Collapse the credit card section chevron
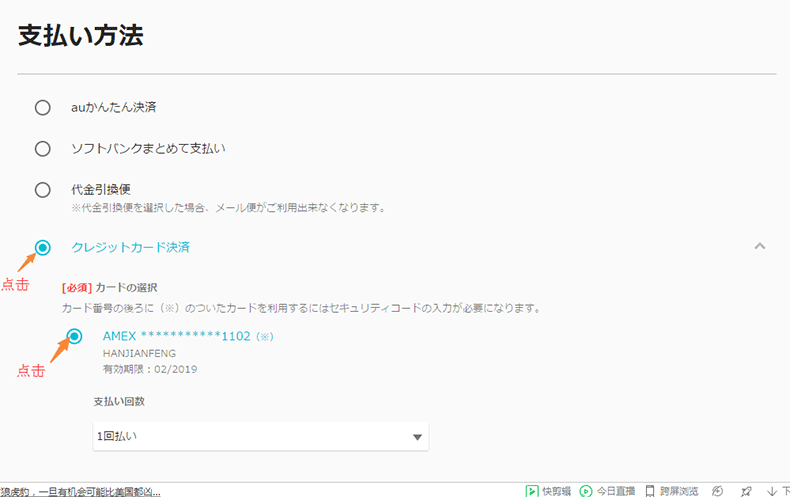Screen dimensions: 790x497 760,246
